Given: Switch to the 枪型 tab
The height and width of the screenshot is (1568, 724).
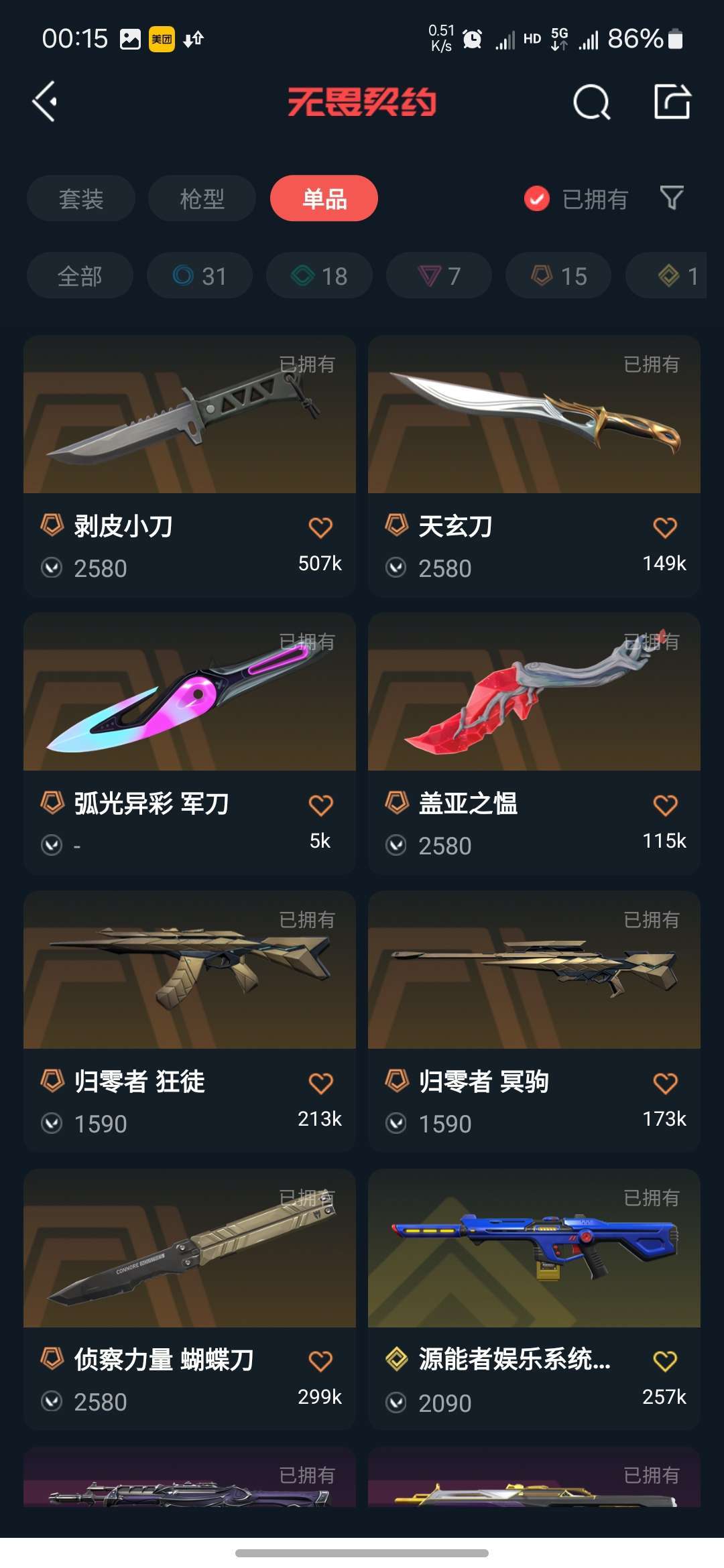Looking at the screenshot, I should [202, 198].
